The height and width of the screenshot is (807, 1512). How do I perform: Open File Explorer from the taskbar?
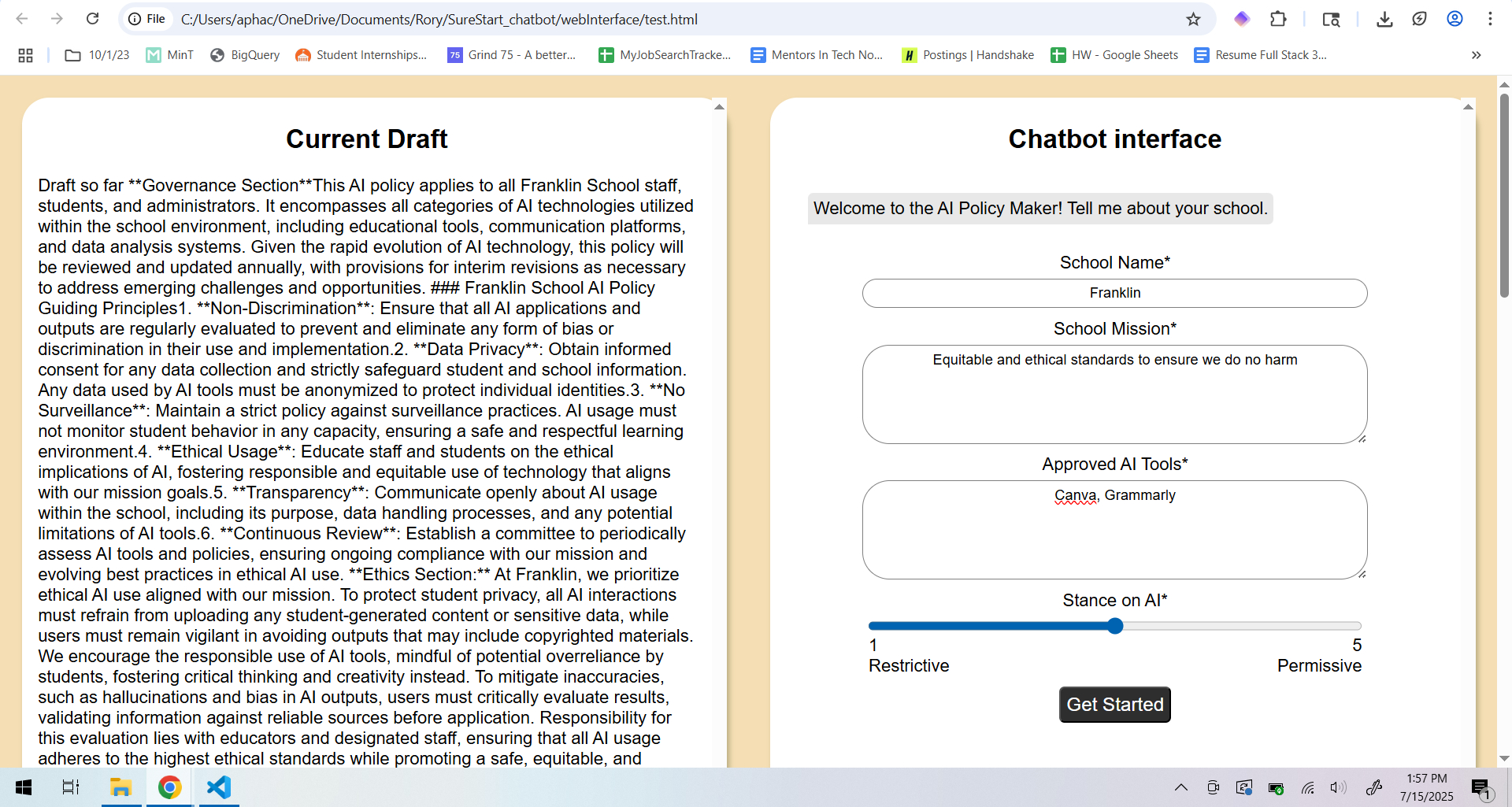point(120,787)
